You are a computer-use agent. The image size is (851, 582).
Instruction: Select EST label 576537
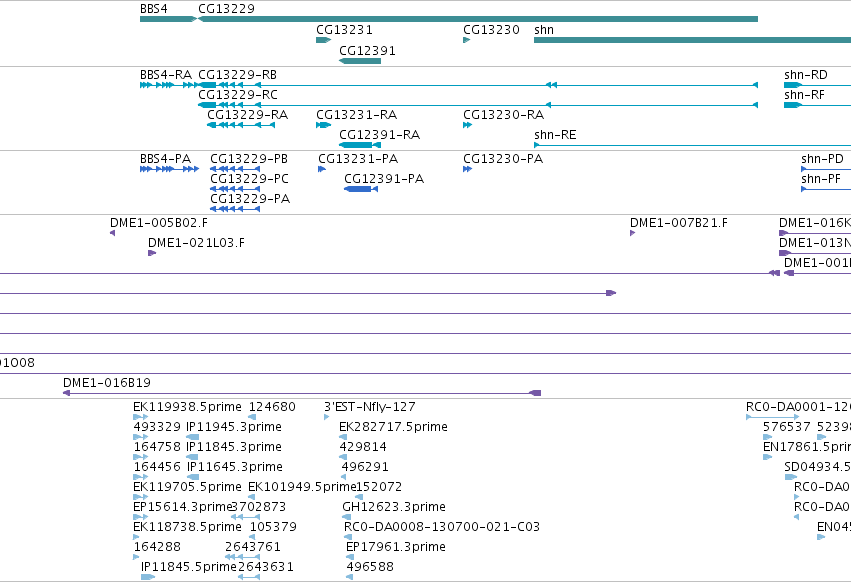point(787,427)
